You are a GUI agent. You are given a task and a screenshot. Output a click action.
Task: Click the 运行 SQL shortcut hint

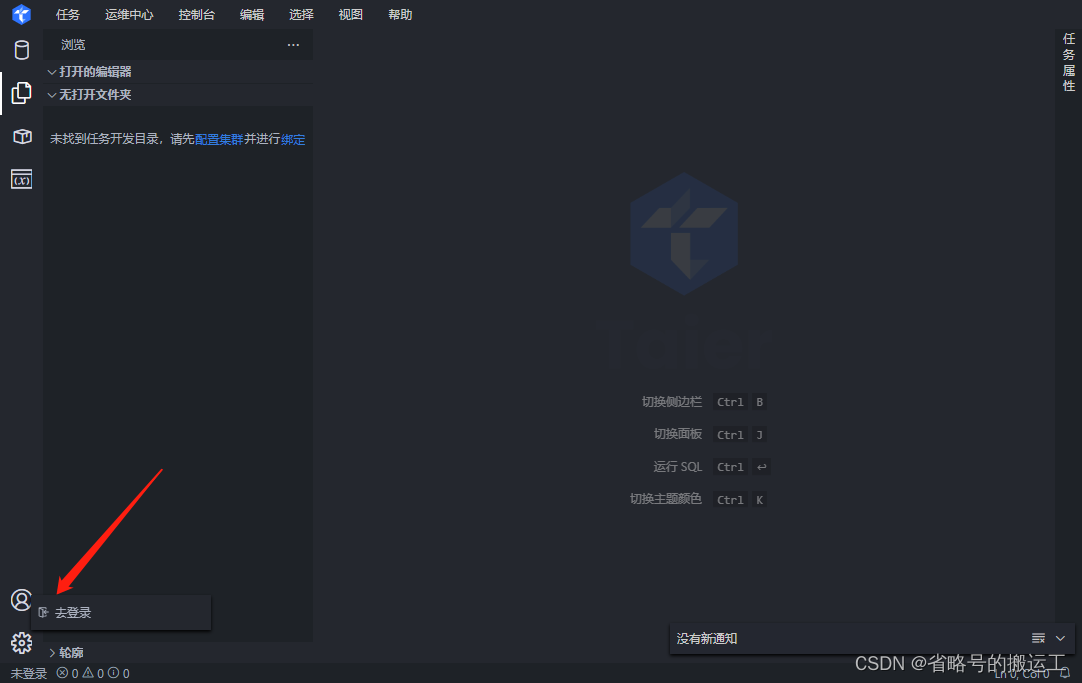click(711, 466)
